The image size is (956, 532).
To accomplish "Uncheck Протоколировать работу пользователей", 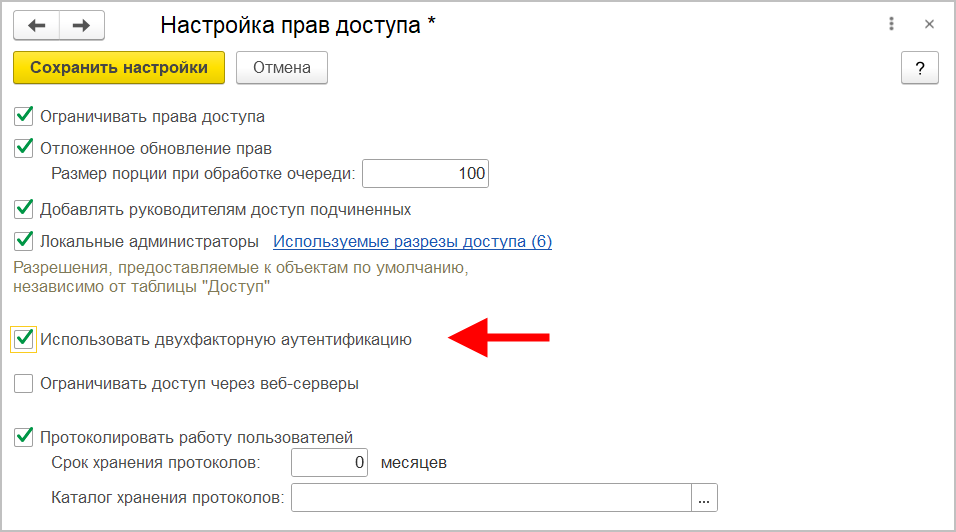I will pos(24,436).
